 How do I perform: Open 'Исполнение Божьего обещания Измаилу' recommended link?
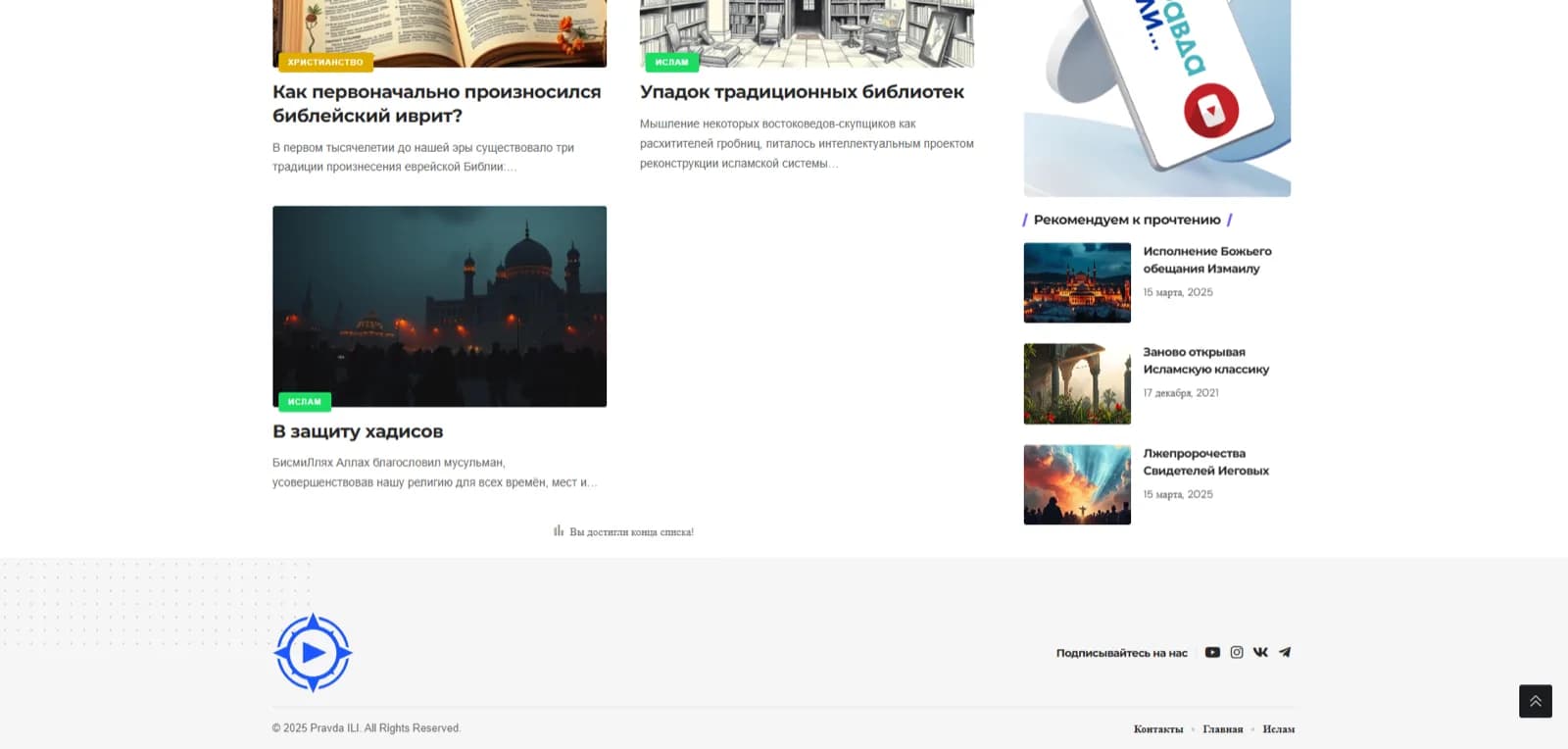coord(1207,260)
